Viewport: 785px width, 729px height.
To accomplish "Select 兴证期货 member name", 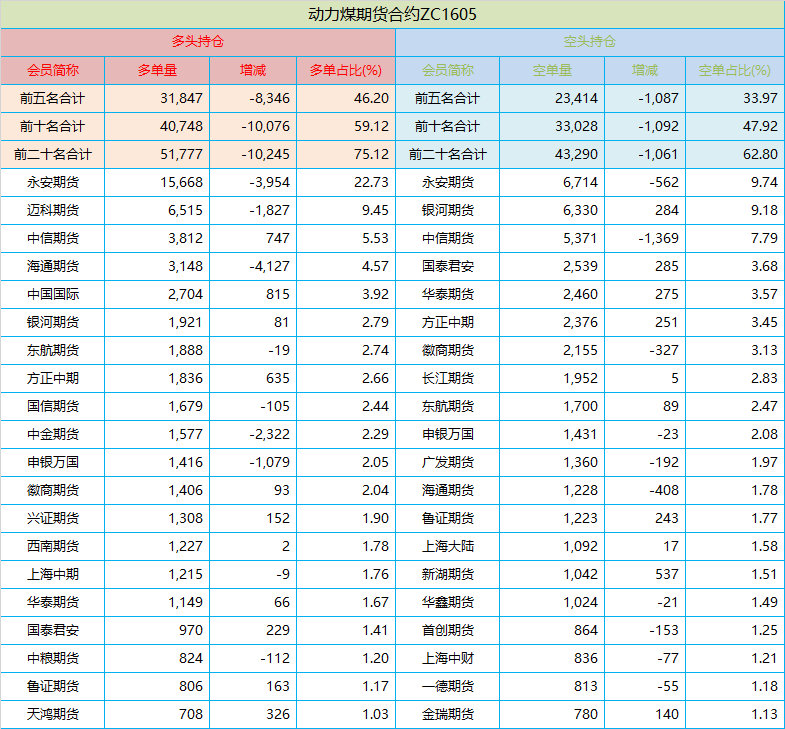I will [x=53, y=519].
